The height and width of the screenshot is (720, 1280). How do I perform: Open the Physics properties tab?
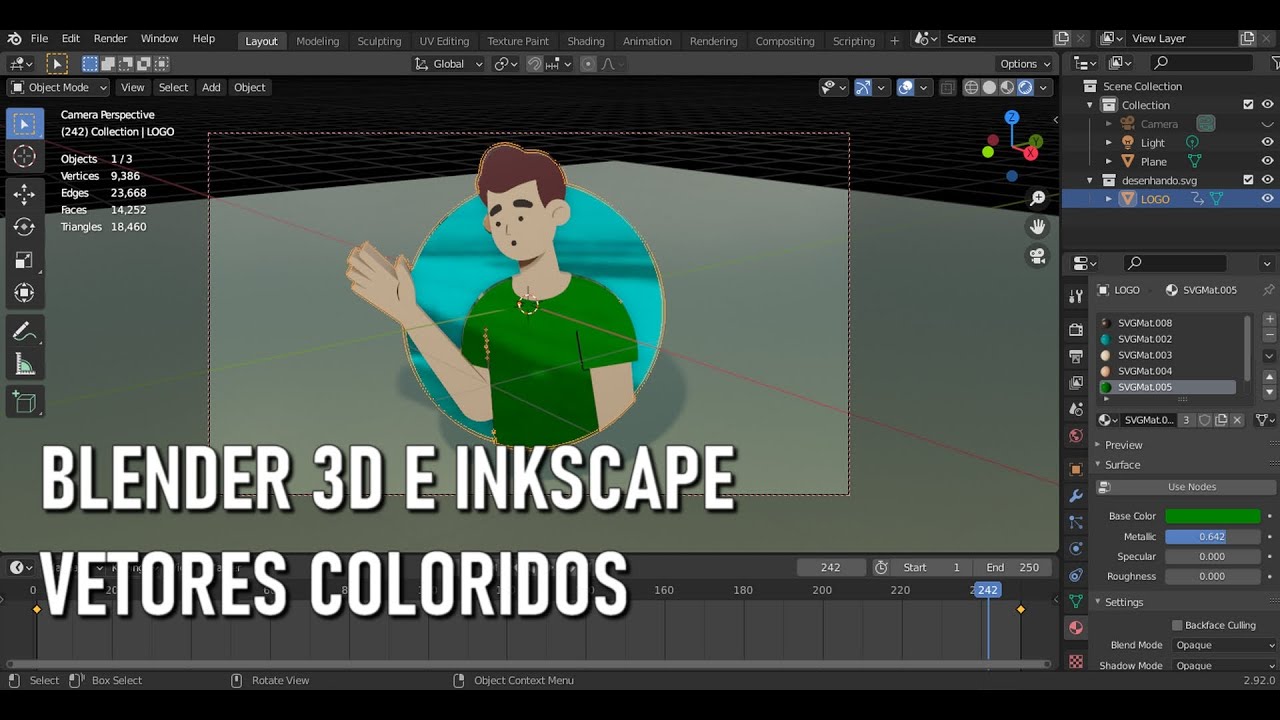1076,548
